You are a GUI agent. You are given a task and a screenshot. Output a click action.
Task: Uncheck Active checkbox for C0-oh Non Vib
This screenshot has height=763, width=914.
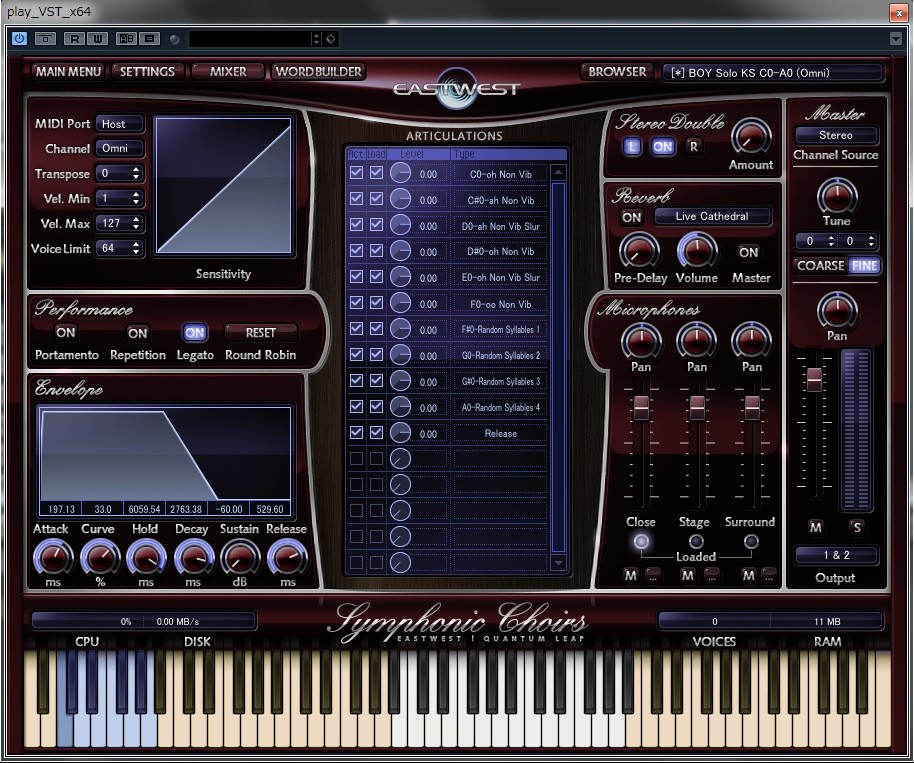pyautogui.click(x=356, y=173)
